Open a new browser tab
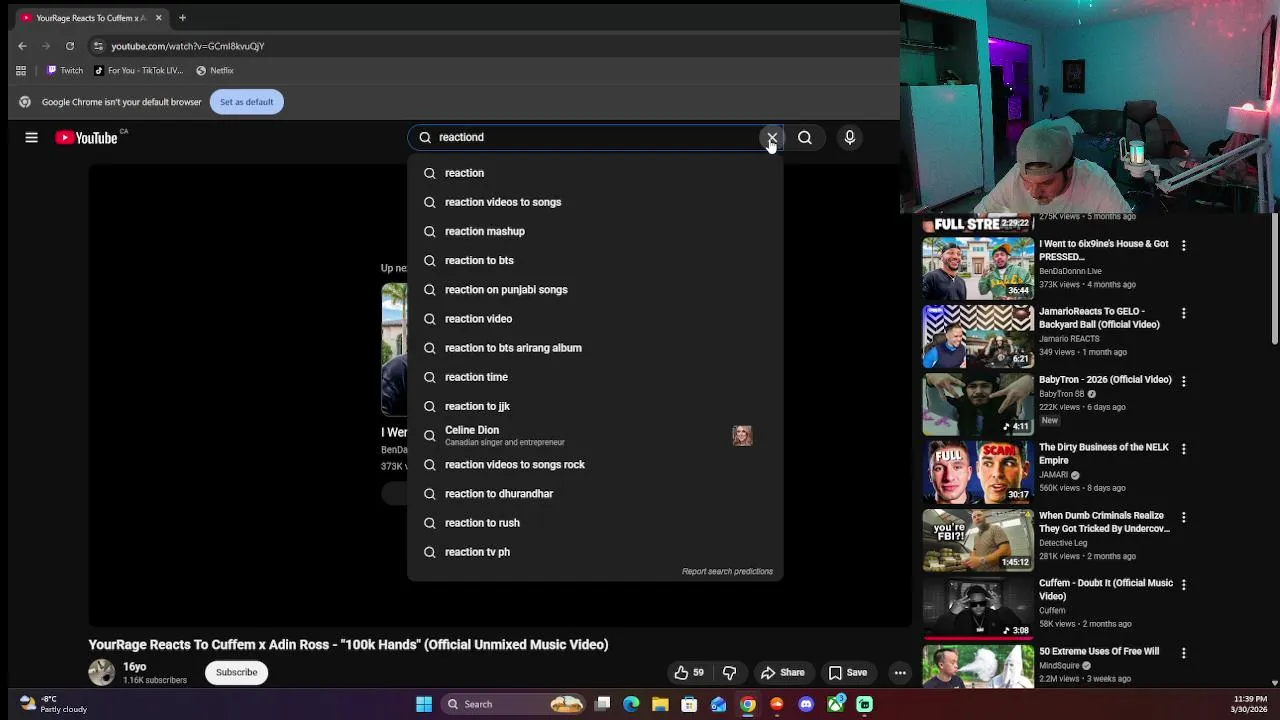Screen dimensions: 1280x720 click(x=182, y=18)
